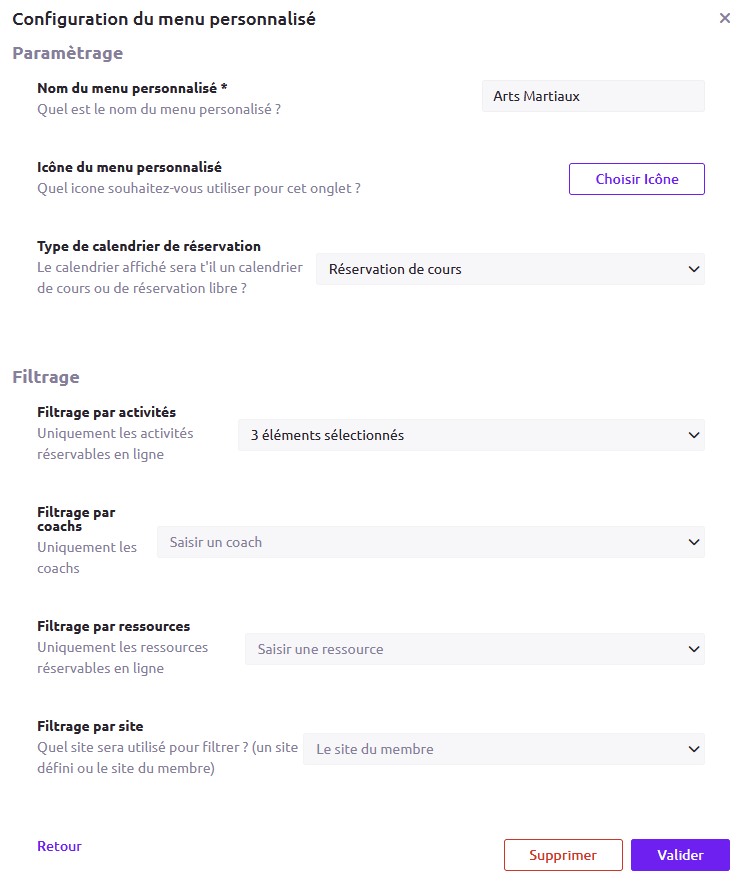The width and height of the screenshot is (747, 883).
Task: Go back using the Retour link
Action: pyautogui.click(x=59, y=846)
